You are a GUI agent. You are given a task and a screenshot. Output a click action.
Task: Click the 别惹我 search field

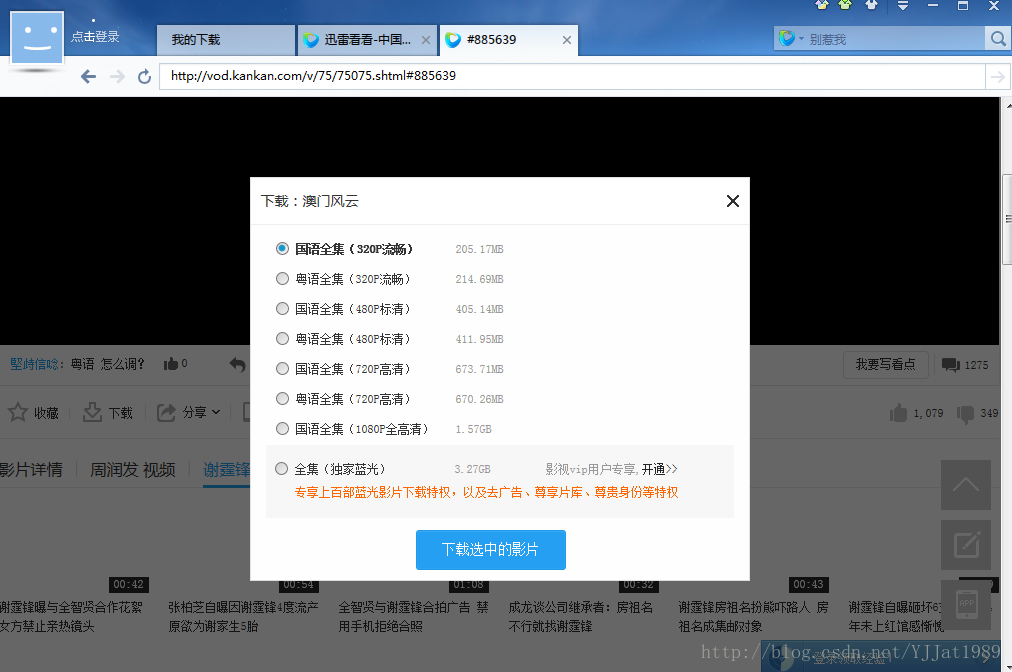point(894,39)
